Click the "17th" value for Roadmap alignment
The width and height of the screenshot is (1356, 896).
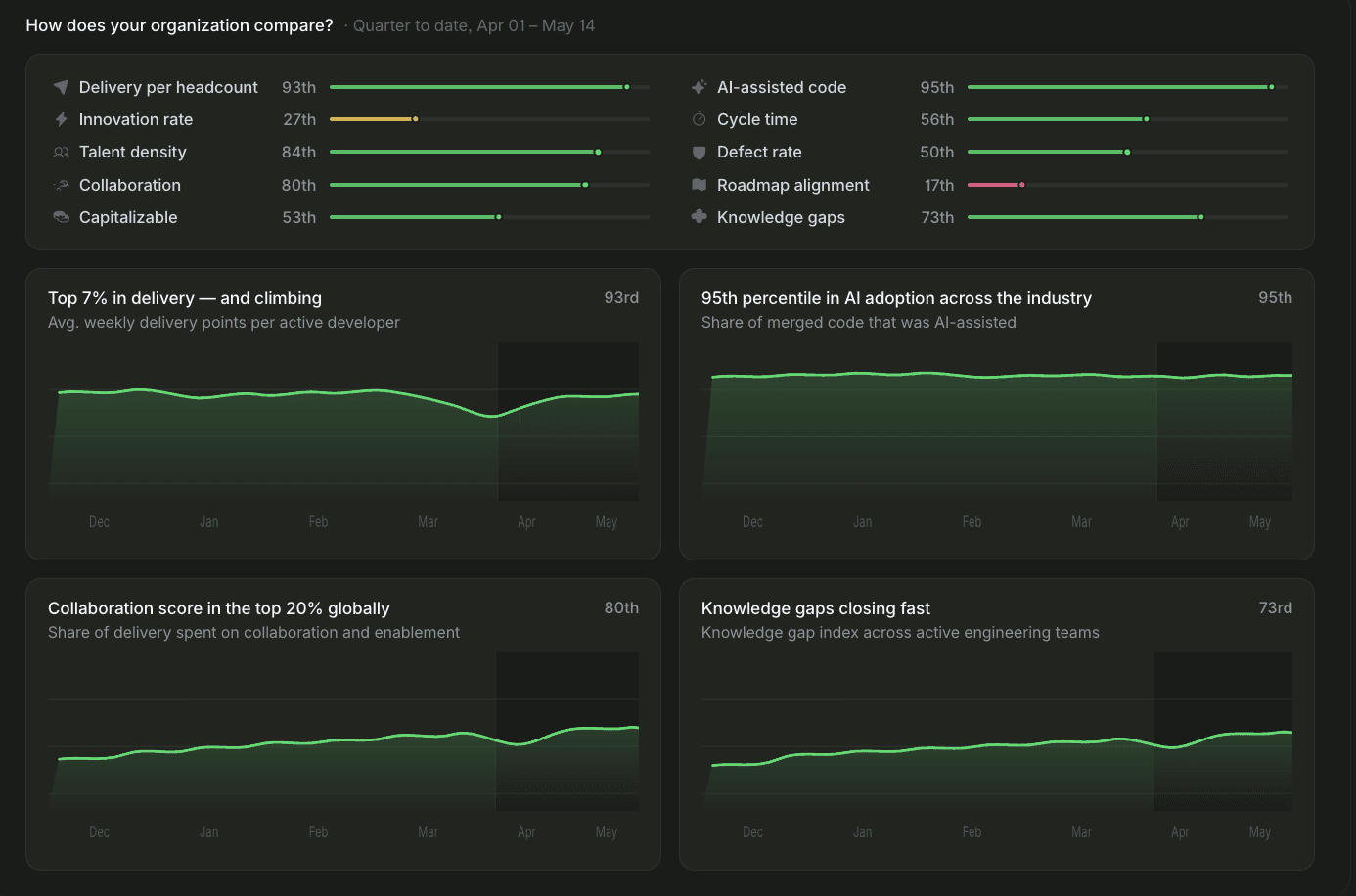pos(939,185)
